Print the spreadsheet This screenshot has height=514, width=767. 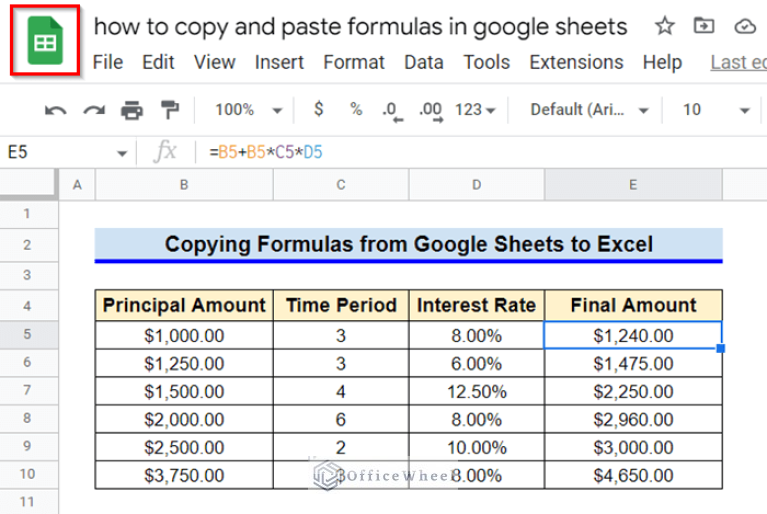(131, 109)
